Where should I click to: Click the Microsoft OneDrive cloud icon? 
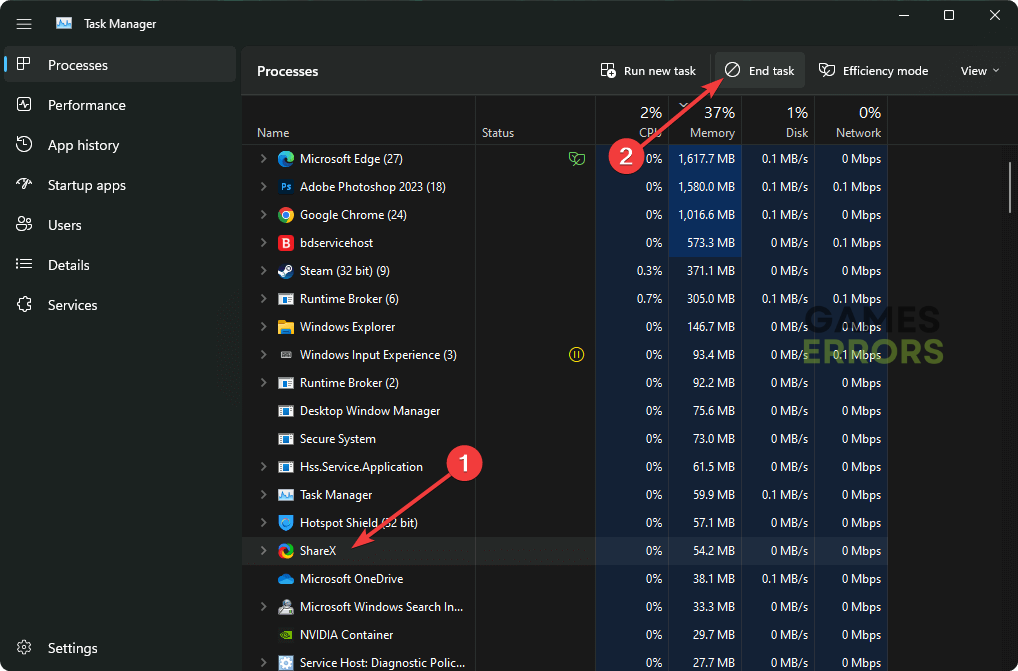pyautogui.click(x=286, y=579)
